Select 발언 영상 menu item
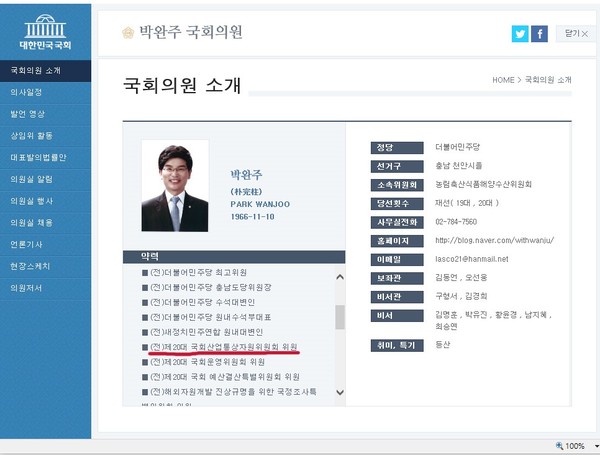Screen dimensions: 600x455 [x=27, y=114]
